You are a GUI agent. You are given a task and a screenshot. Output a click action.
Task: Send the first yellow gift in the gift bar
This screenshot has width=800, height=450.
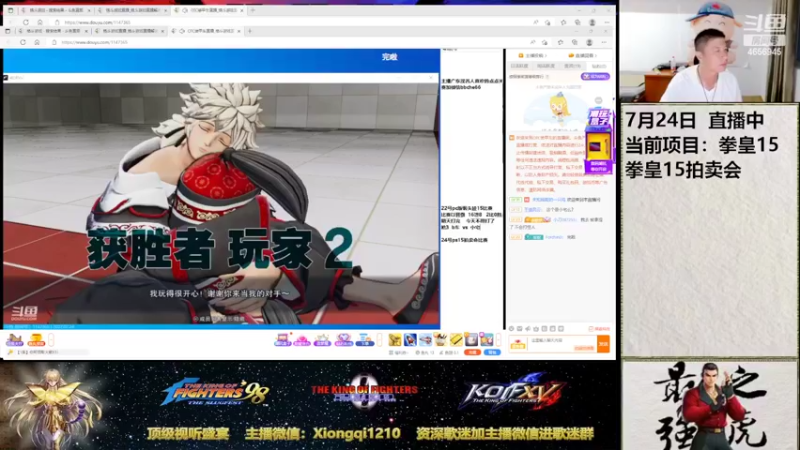395,339
